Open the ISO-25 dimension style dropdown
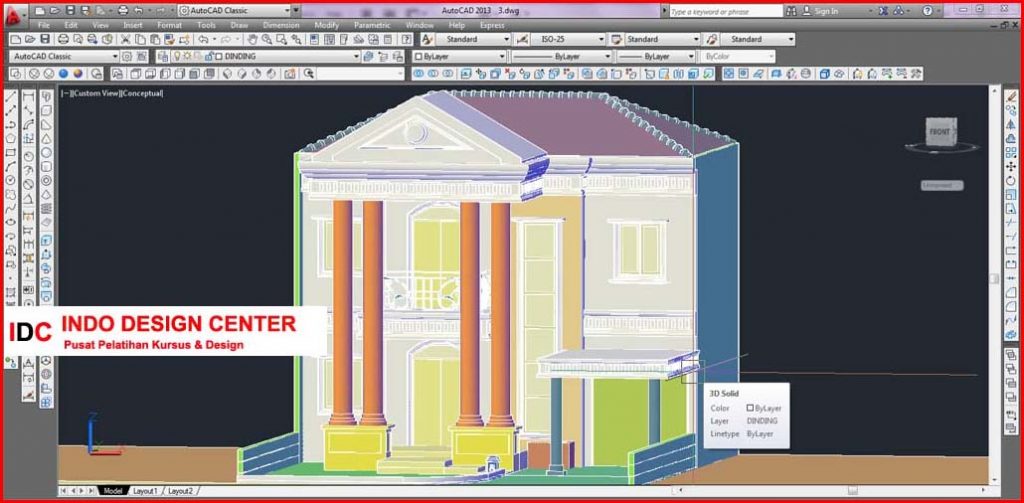1024x503 pixels. pos(602,39)
